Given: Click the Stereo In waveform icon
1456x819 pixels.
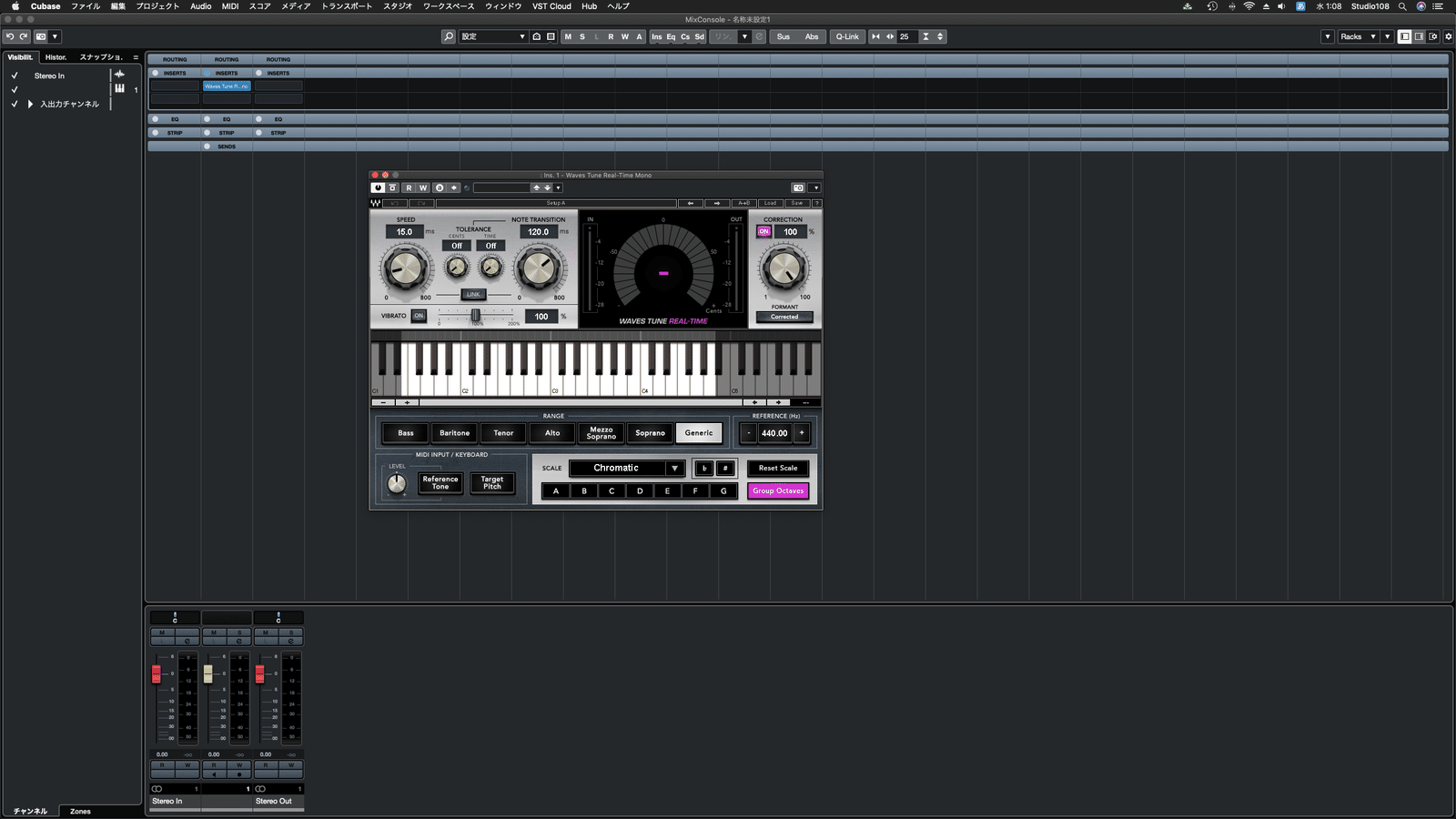Looking at the screenshot, I should [119, 75].
